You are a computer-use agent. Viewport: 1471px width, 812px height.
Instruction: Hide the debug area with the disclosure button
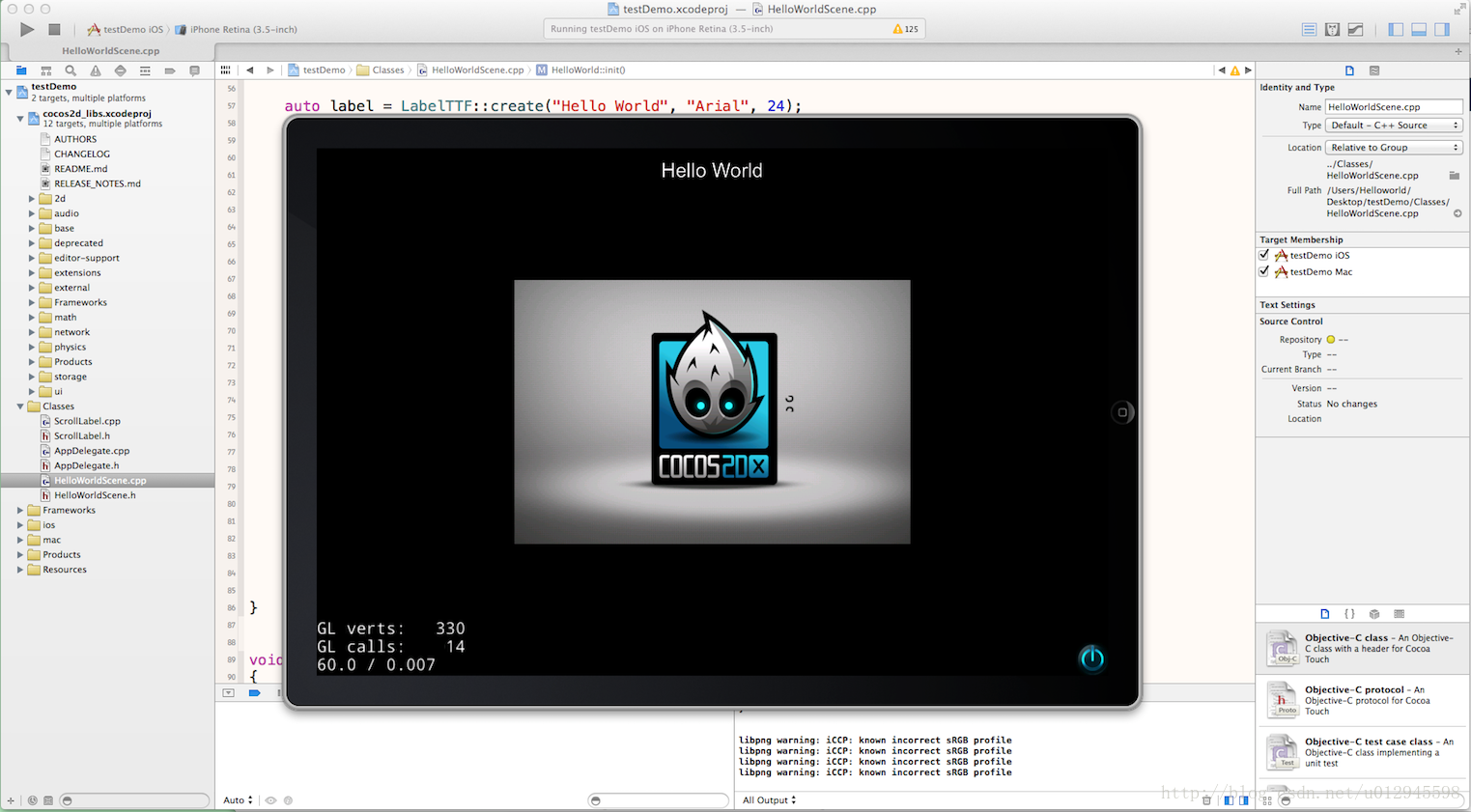tap(229, 693)
